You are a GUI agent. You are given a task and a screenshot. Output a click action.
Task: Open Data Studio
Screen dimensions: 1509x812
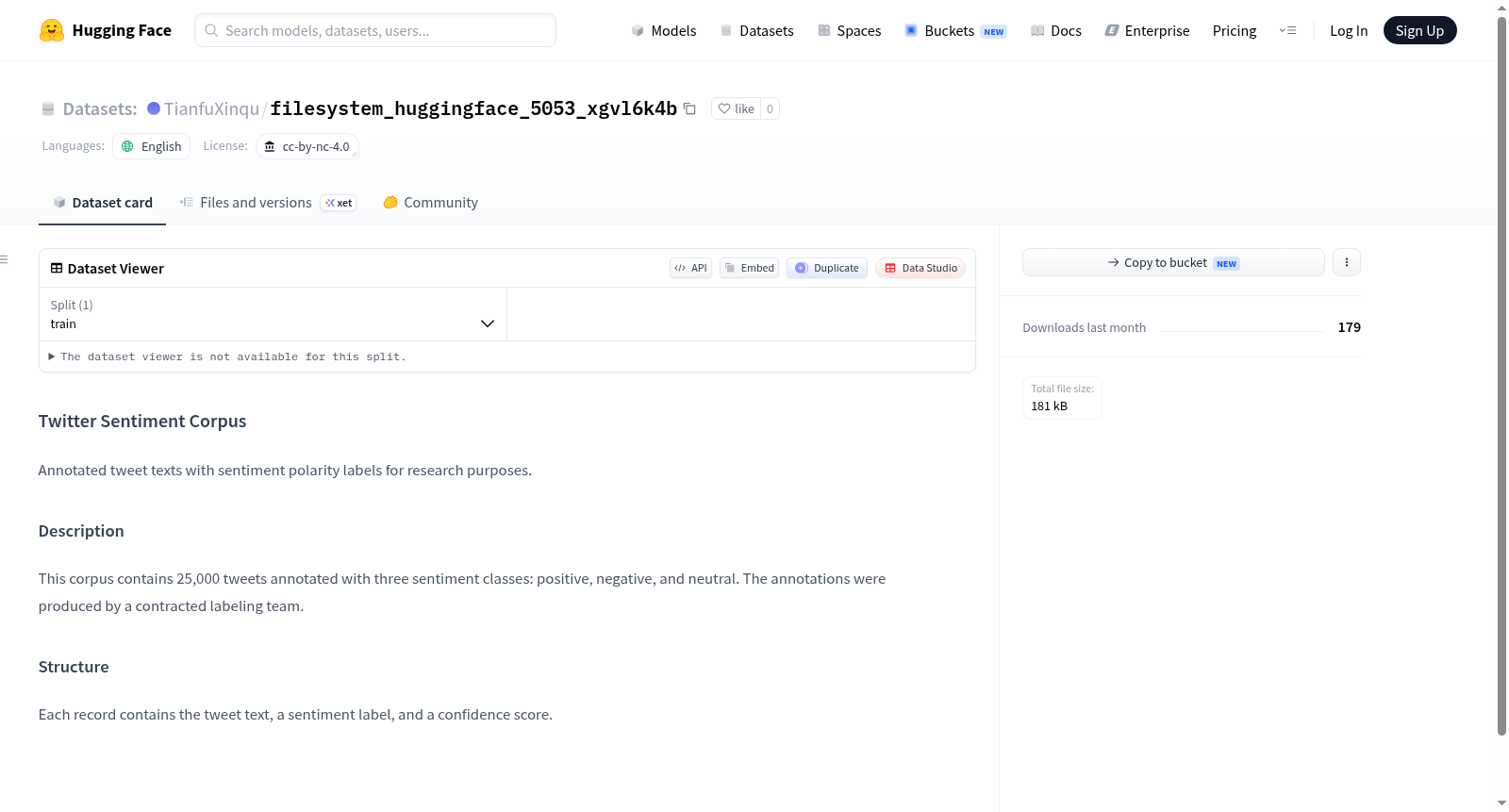(920, 268)
